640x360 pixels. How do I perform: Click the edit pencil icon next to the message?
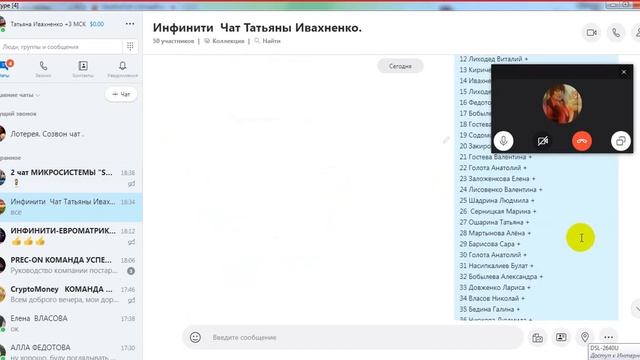coord(446,140)
